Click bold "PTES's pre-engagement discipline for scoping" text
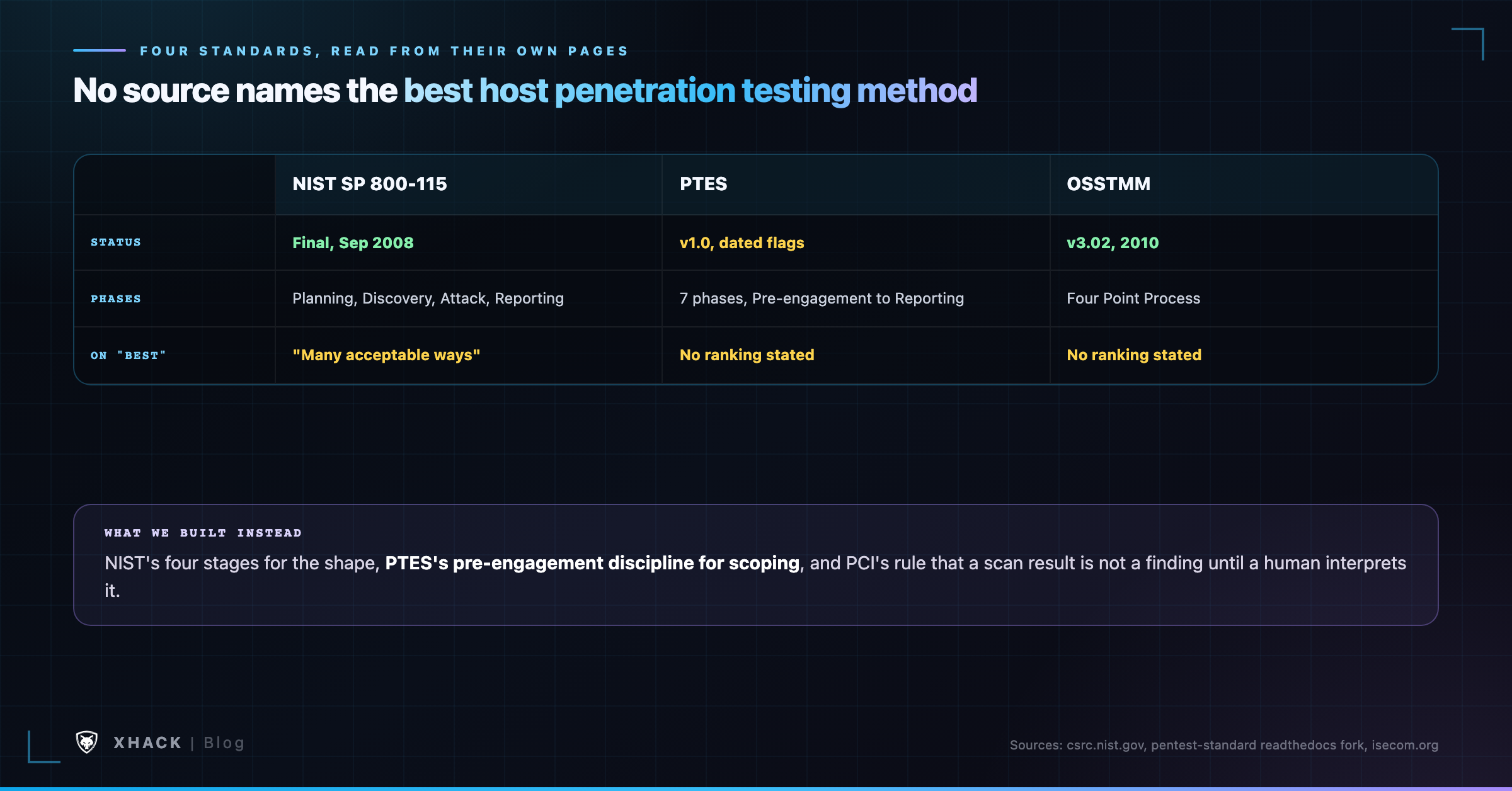The width and height of the screenshot is (1512, 791). pyautogui.click(x=592, y=563)
